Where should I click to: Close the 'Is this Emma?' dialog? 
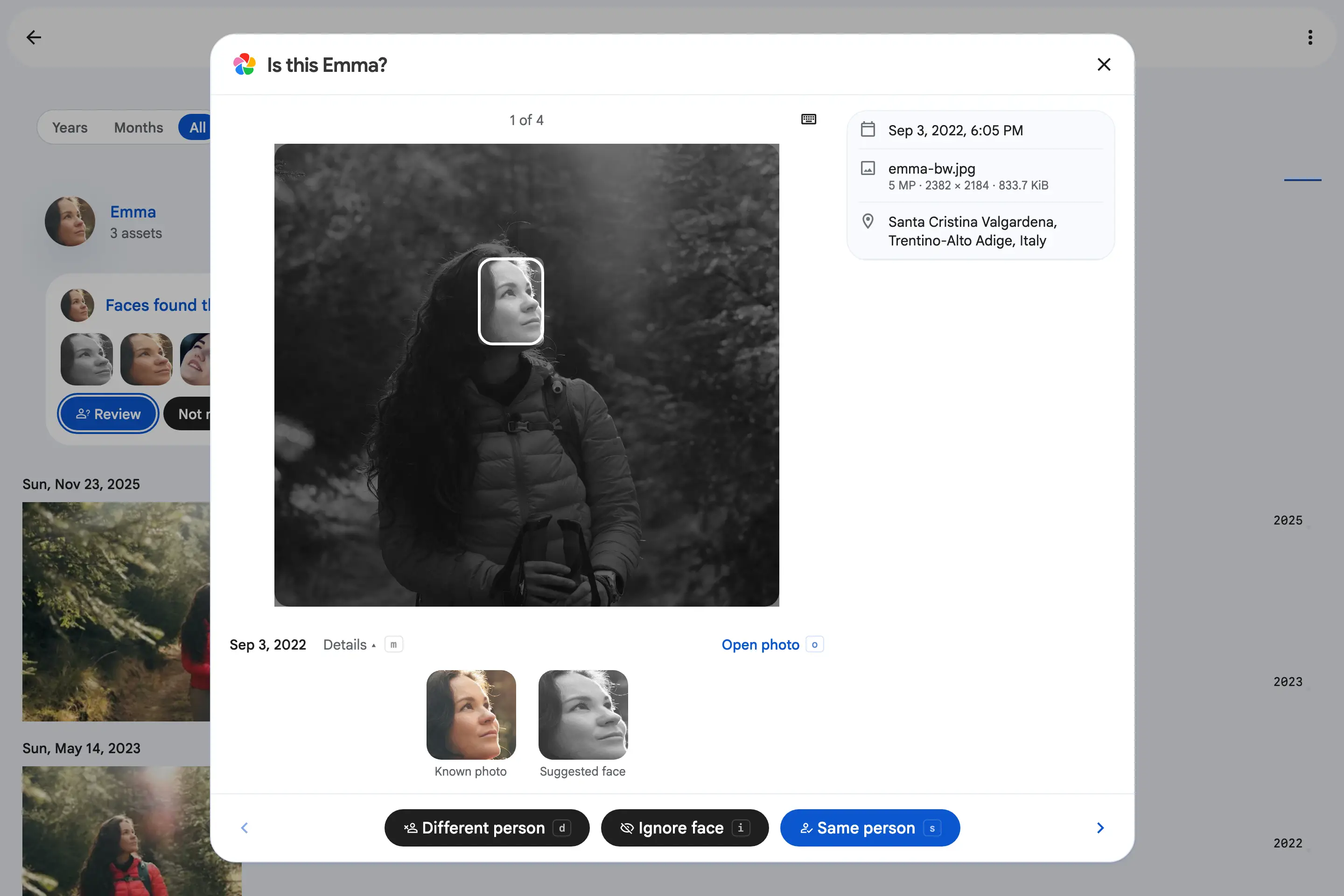pos(1103,64)
